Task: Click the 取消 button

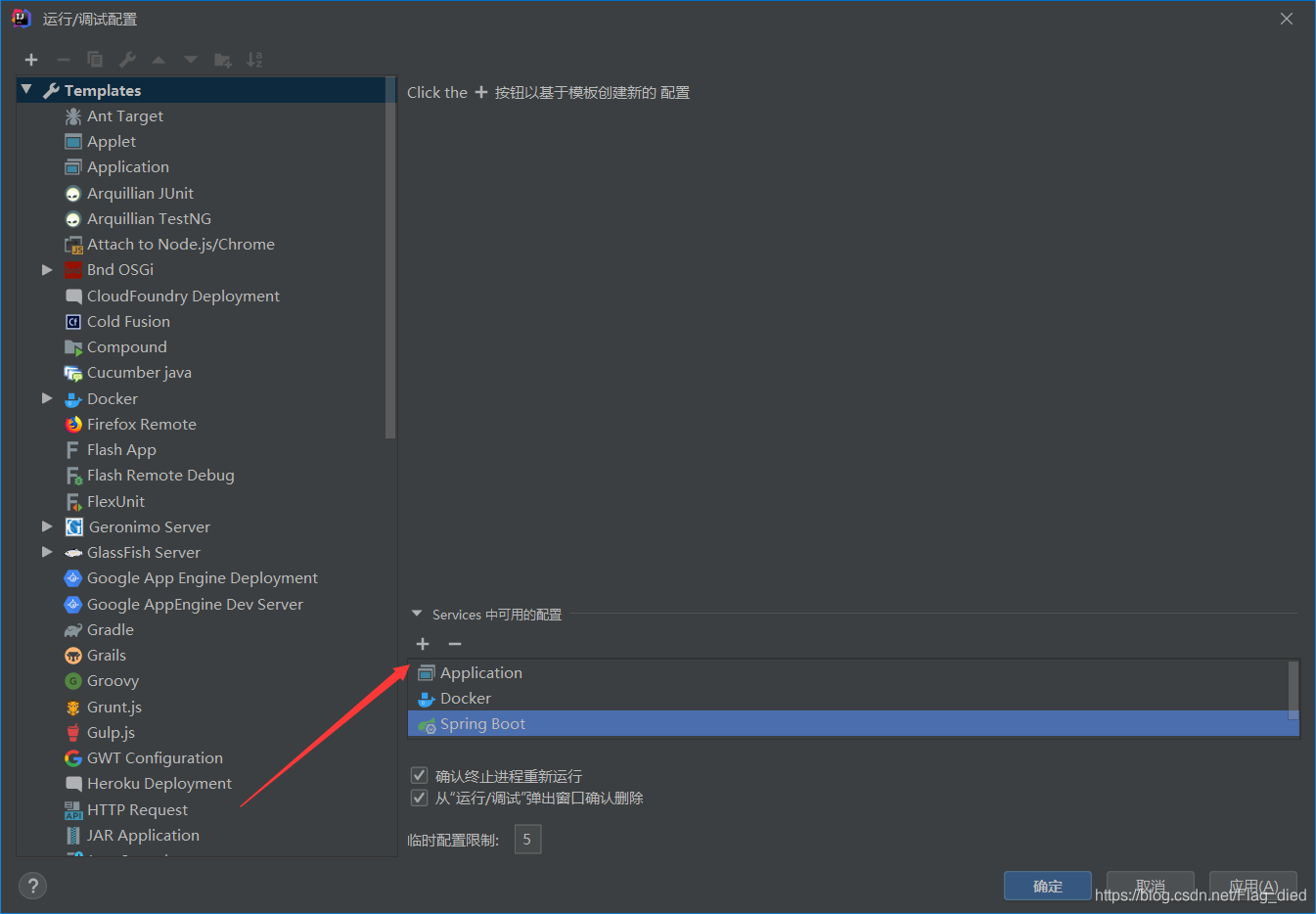Action: 1151,887
